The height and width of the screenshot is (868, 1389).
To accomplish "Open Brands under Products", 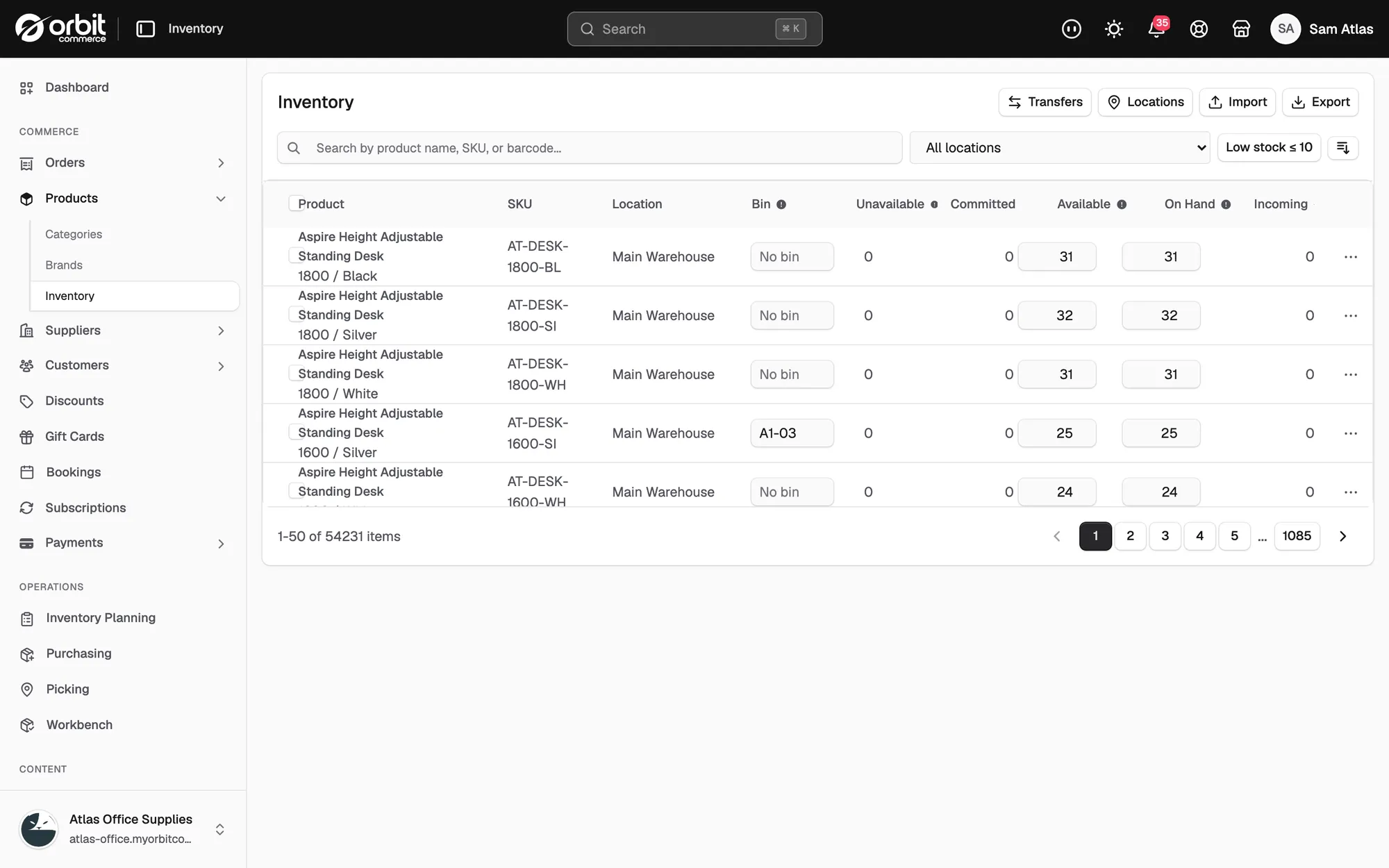I will click(x=64, y=265).
